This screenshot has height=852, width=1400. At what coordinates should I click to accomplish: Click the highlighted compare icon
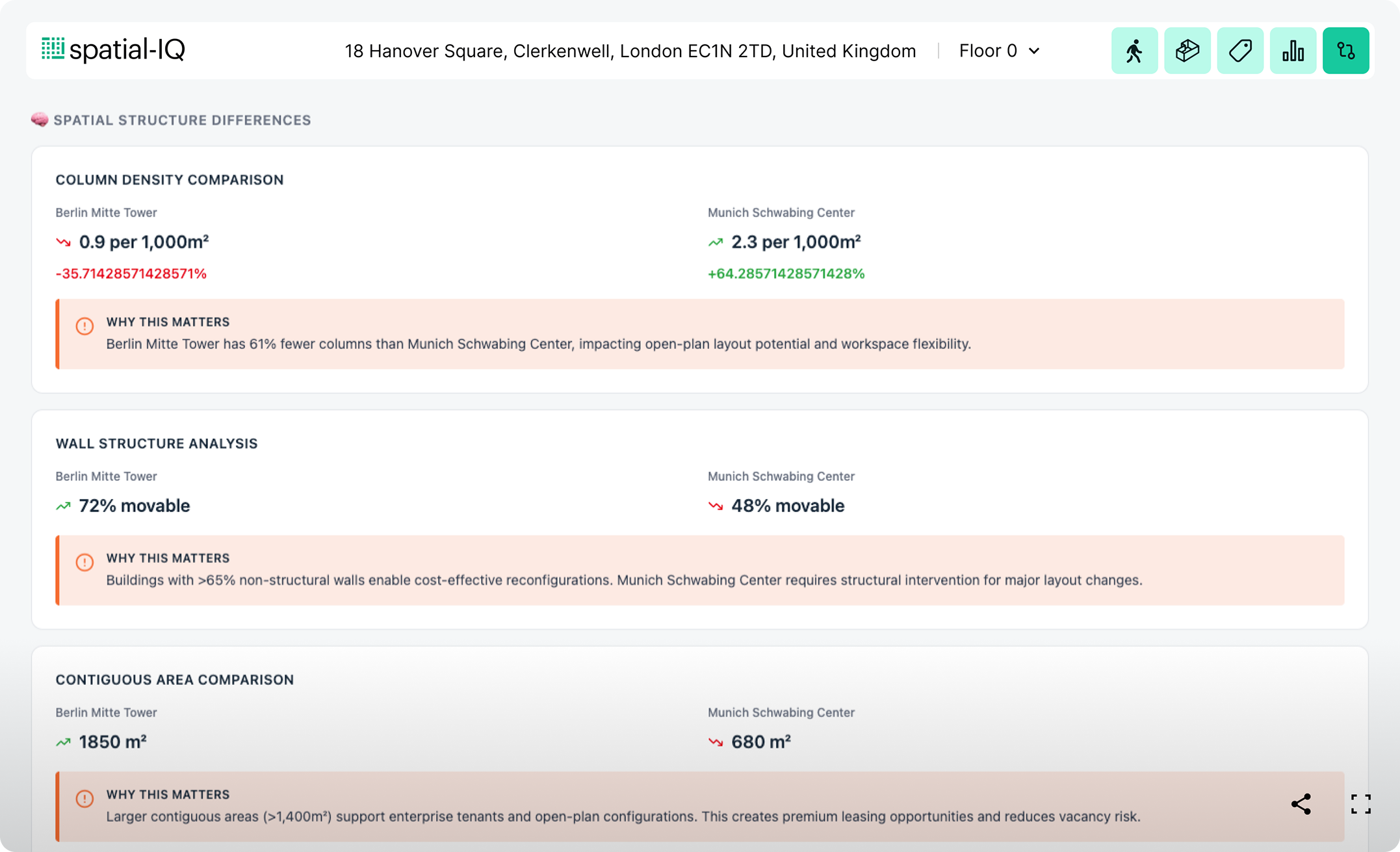[1345, 51]
